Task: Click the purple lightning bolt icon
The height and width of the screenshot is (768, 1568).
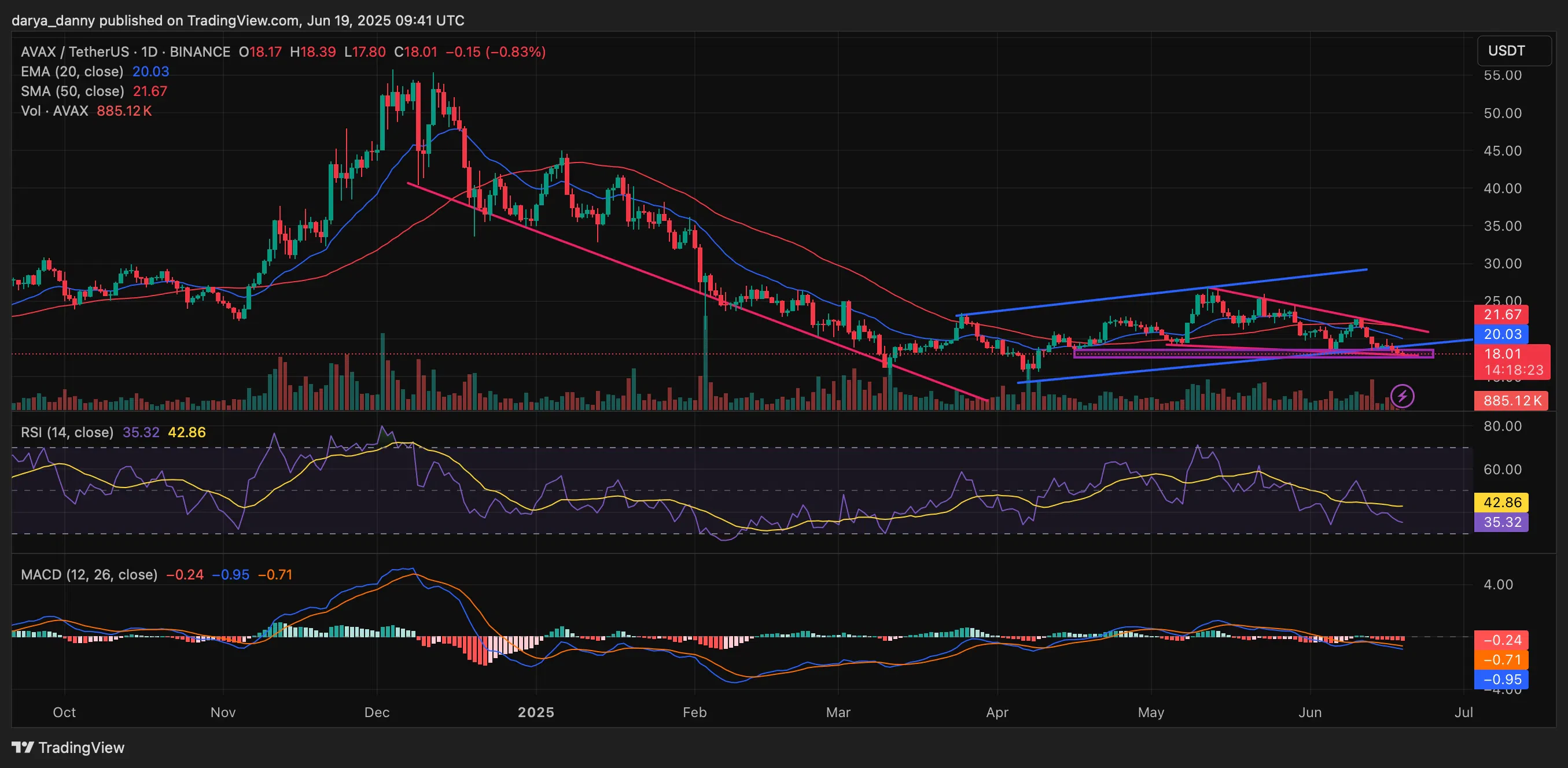Action: coord(1403,396)
